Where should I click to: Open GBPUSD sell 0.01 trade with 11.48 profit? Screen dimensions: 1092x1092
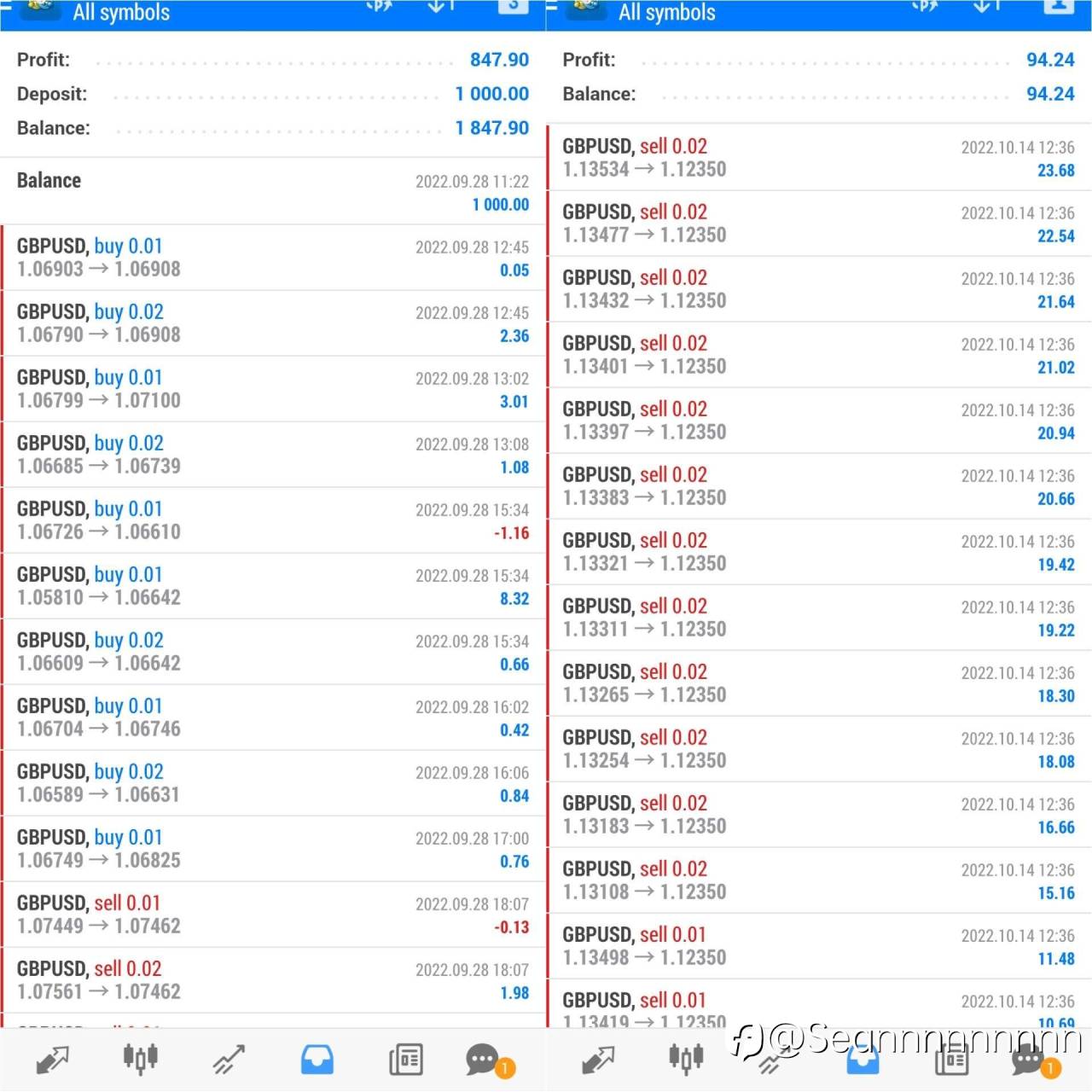click(x=819, y=946)
